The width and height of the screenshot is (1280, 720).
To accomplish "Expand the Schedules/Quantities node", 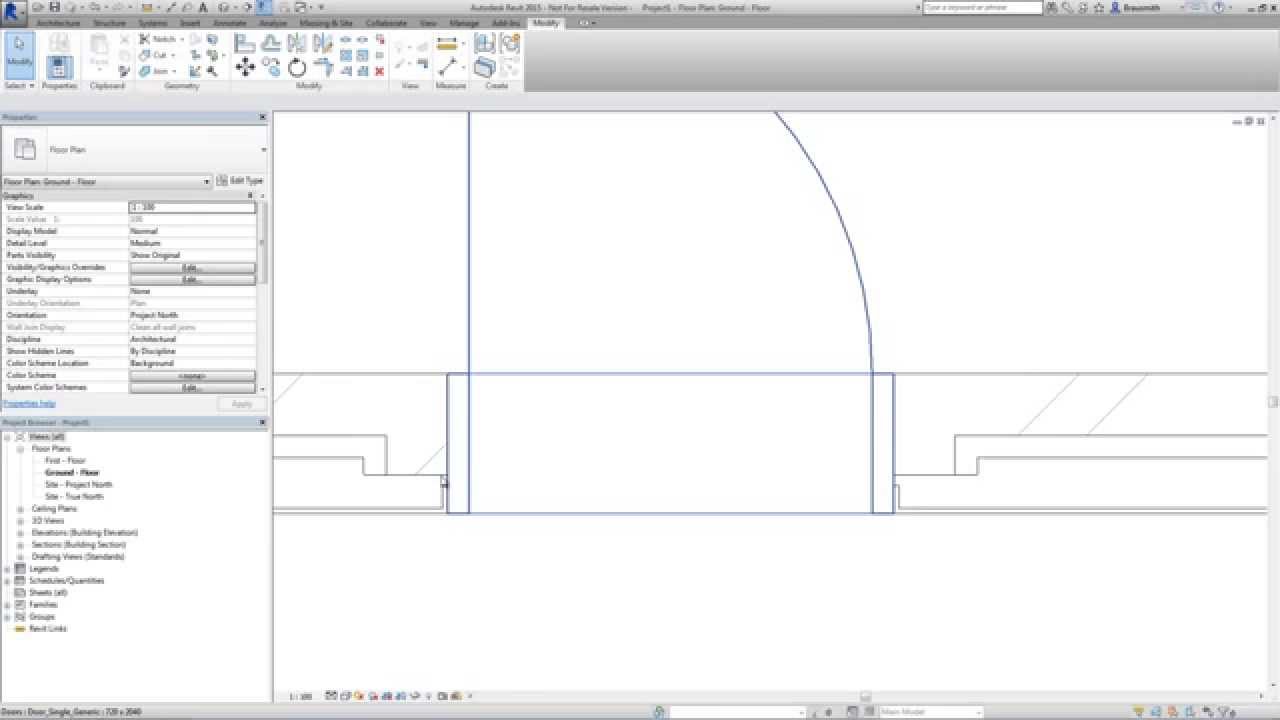I will pyautogui.click(x=8, y=581).
